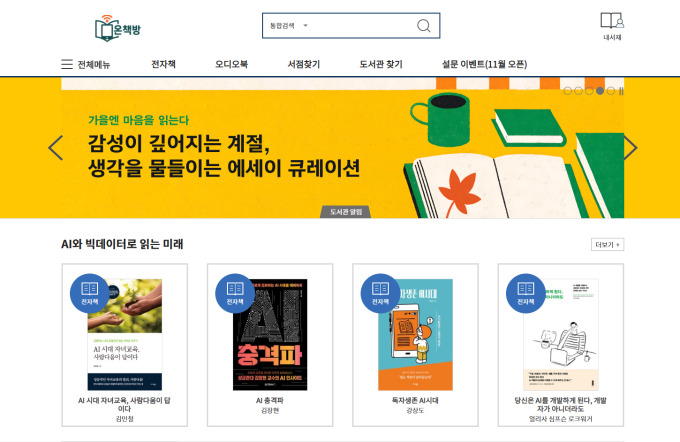Select the second banner indicator dot
This screenshot has width=680, height=442.
[578, 91]
